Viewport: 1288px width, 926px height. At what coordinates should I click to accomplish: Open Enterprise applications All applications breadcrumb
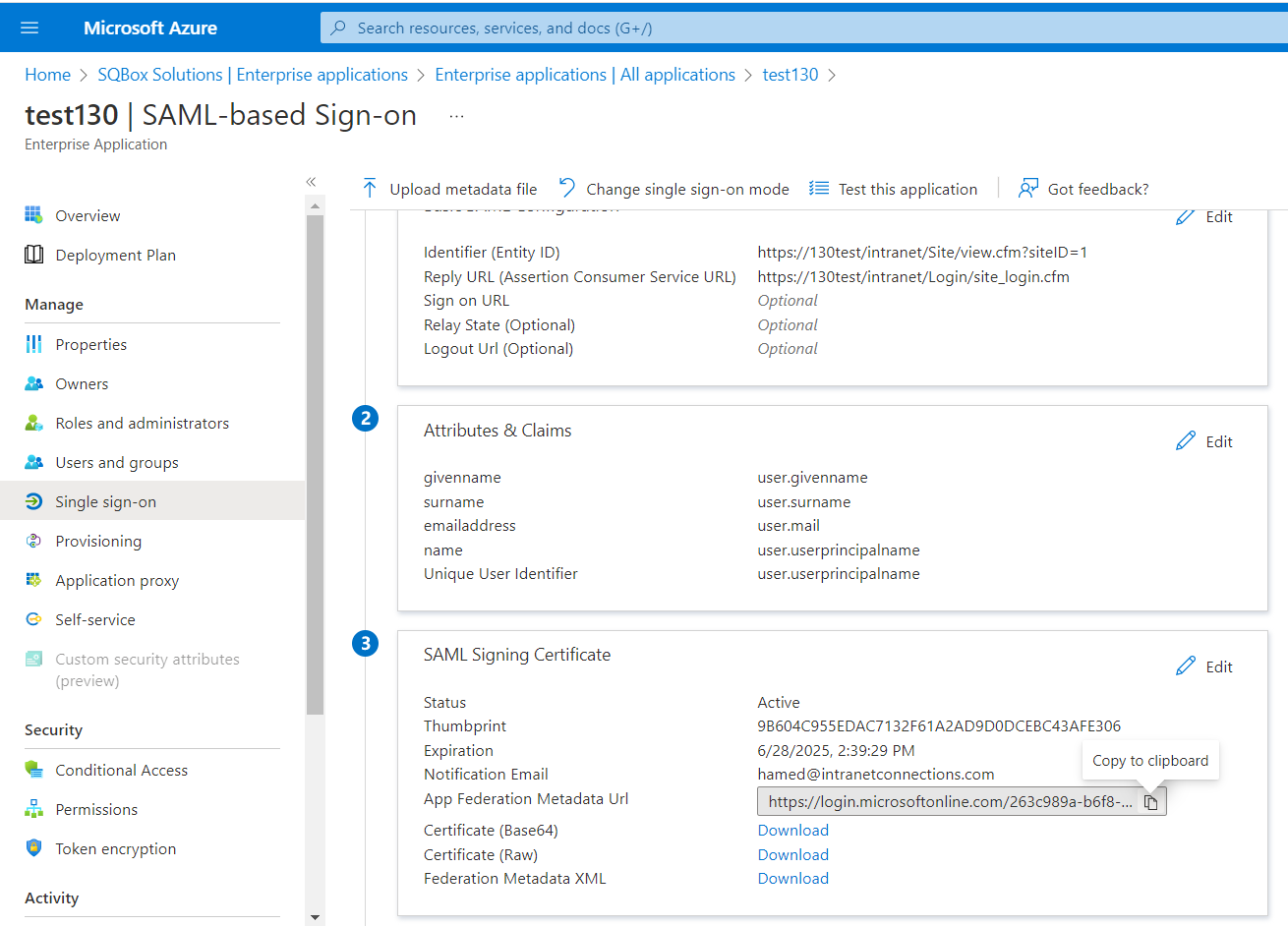(585, 75)
